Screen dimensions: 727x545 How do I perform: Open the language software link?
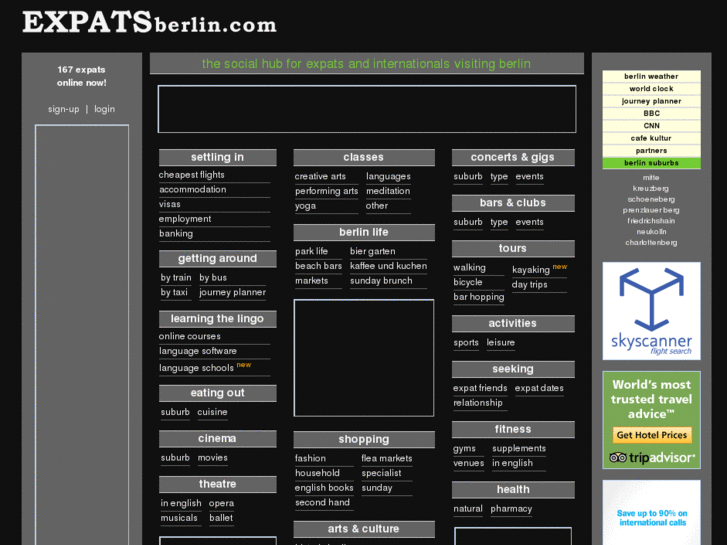click(198, 351)
